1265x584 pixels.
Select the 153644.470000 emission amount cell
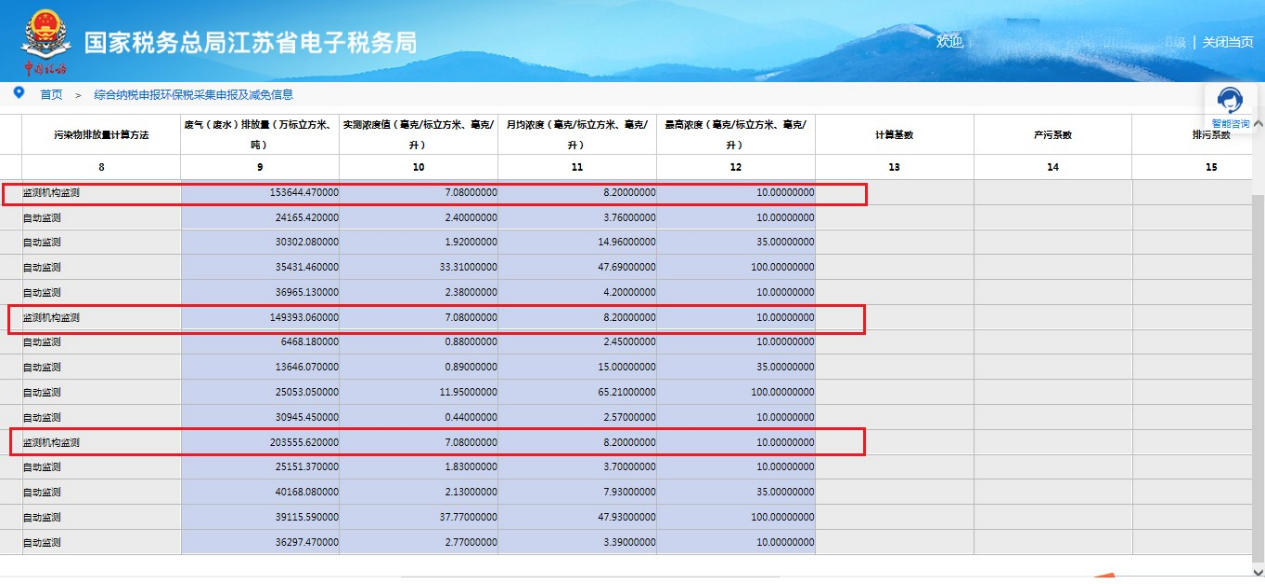260,192
